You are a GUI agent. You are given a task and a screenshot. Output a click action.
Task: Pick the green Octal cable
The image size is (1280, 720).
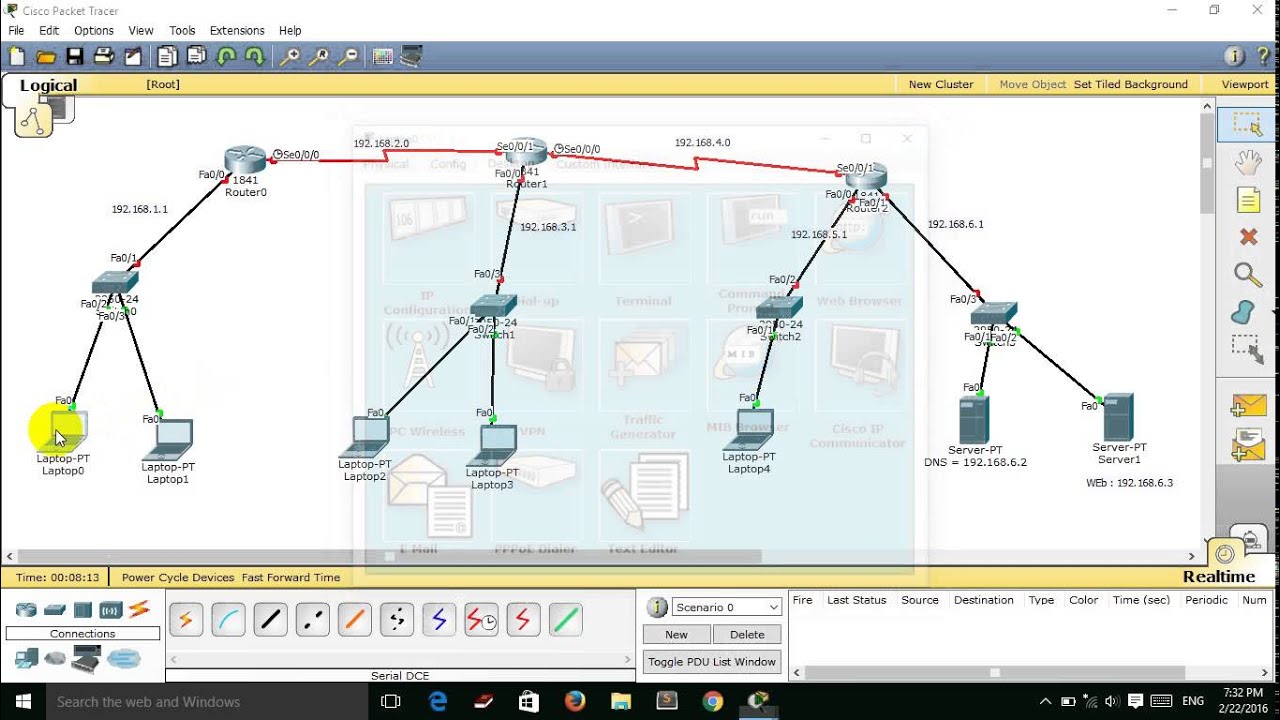[565, 621]
